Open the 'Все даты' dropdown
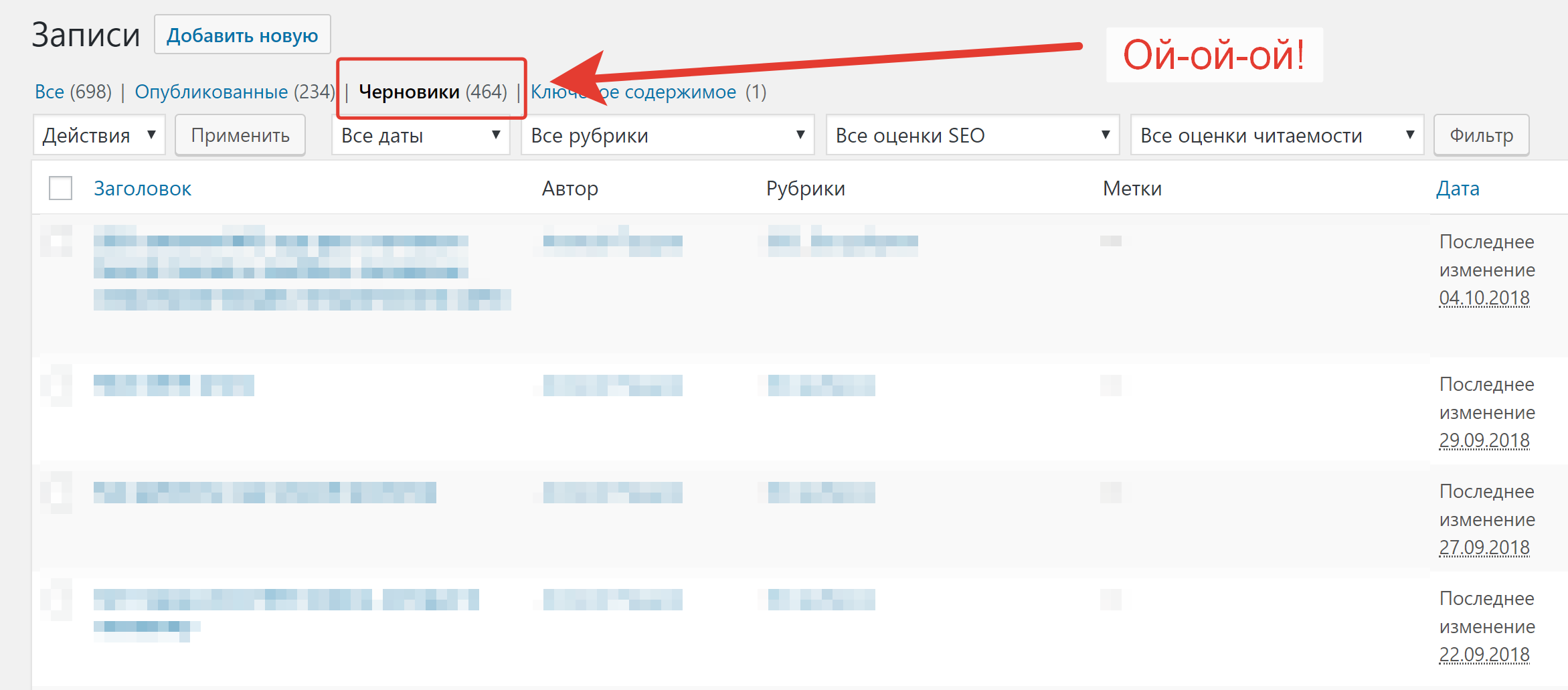 click(x=420, y=135)
